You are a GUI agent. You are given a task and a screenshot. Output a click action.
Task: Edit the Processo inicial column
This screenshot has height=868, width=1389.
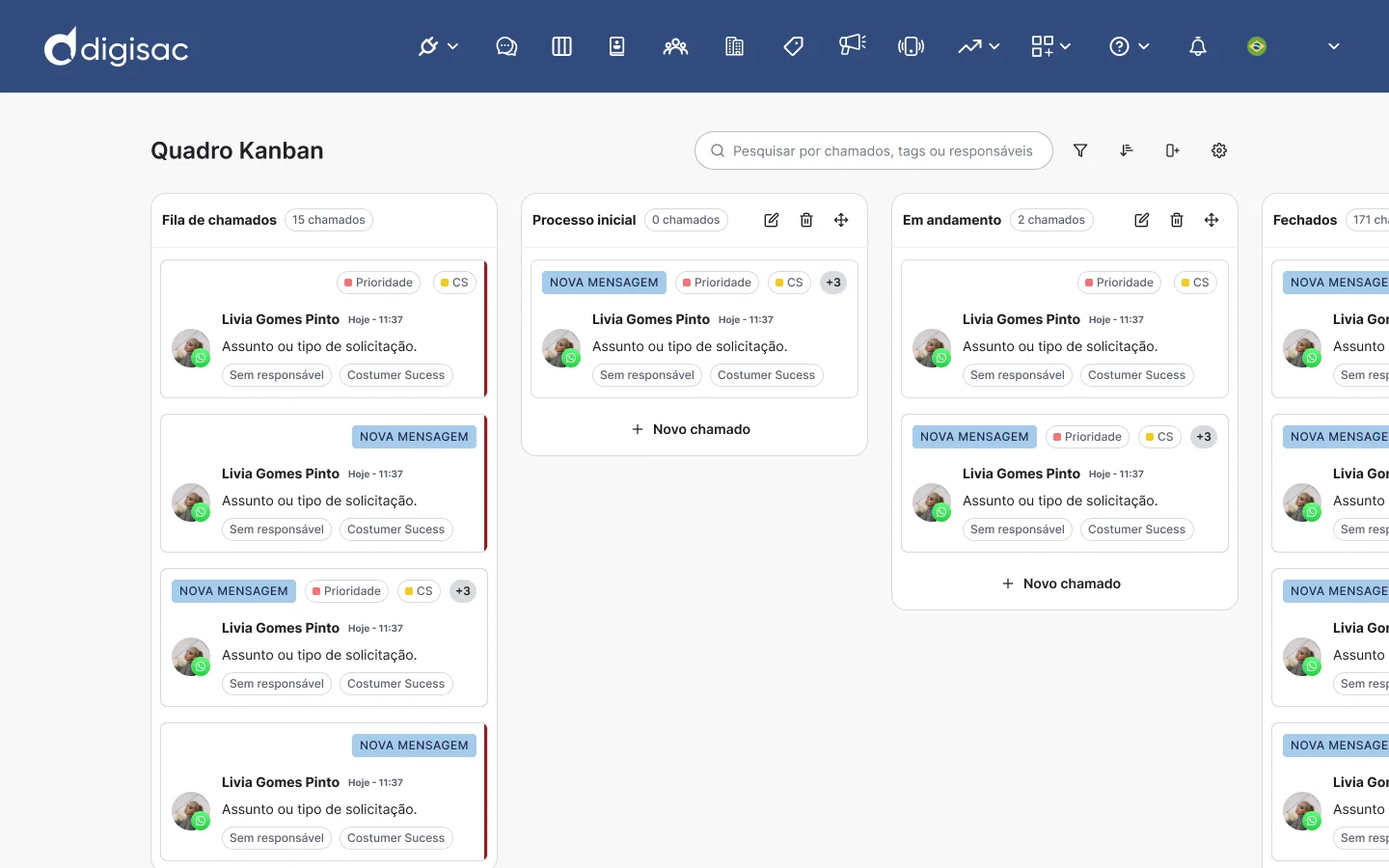click(x=772, y=220)
